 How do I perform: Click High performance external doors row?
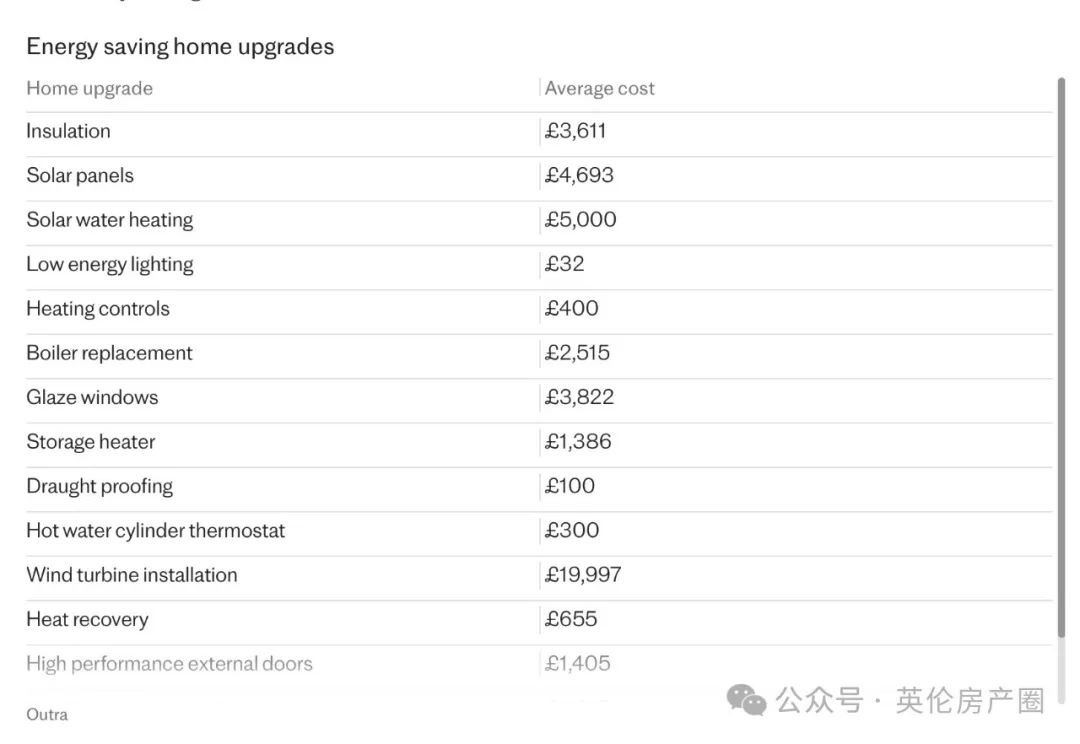pos(539,663)
